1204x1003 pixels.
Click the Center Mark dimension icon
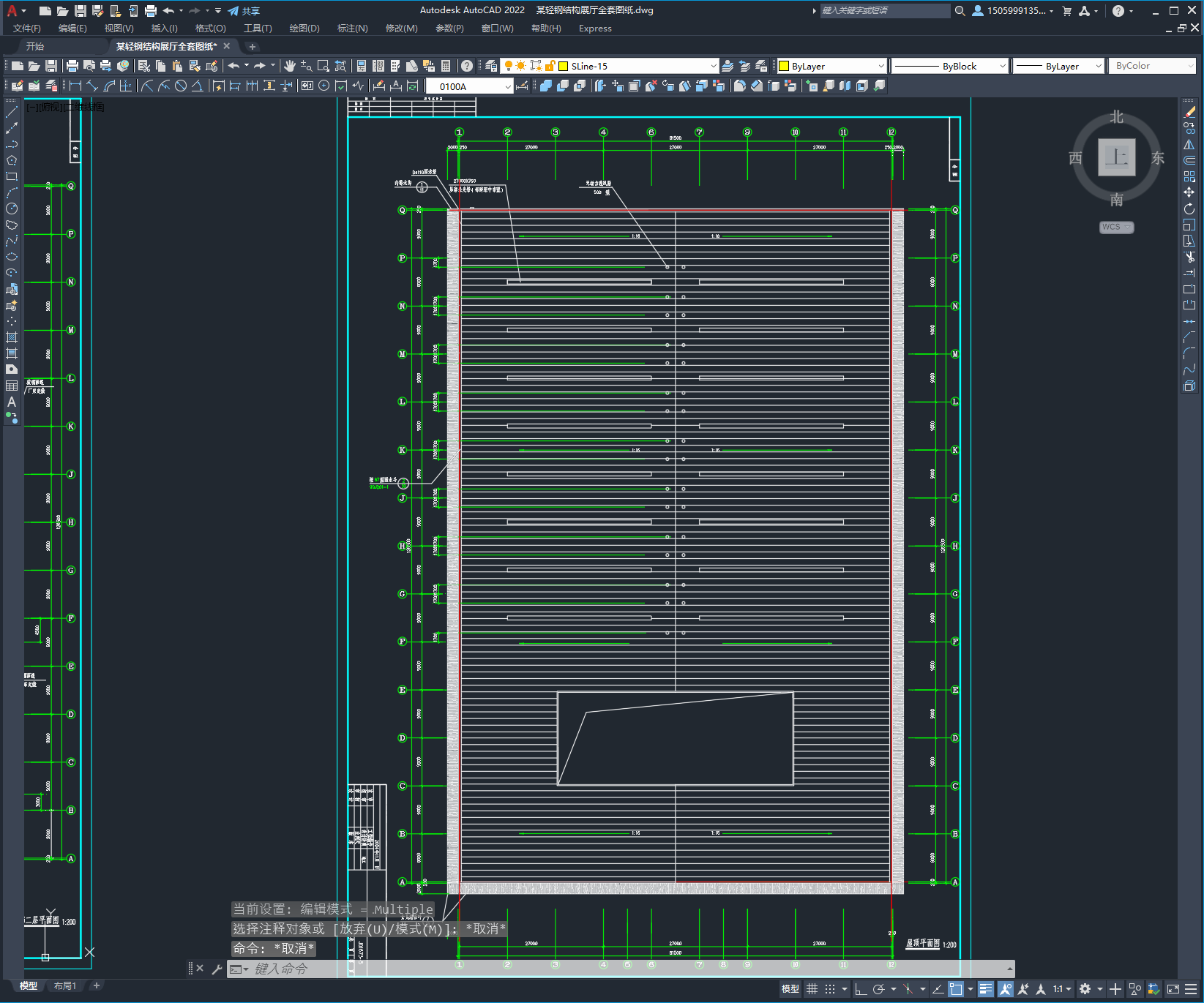pos(324,86)
